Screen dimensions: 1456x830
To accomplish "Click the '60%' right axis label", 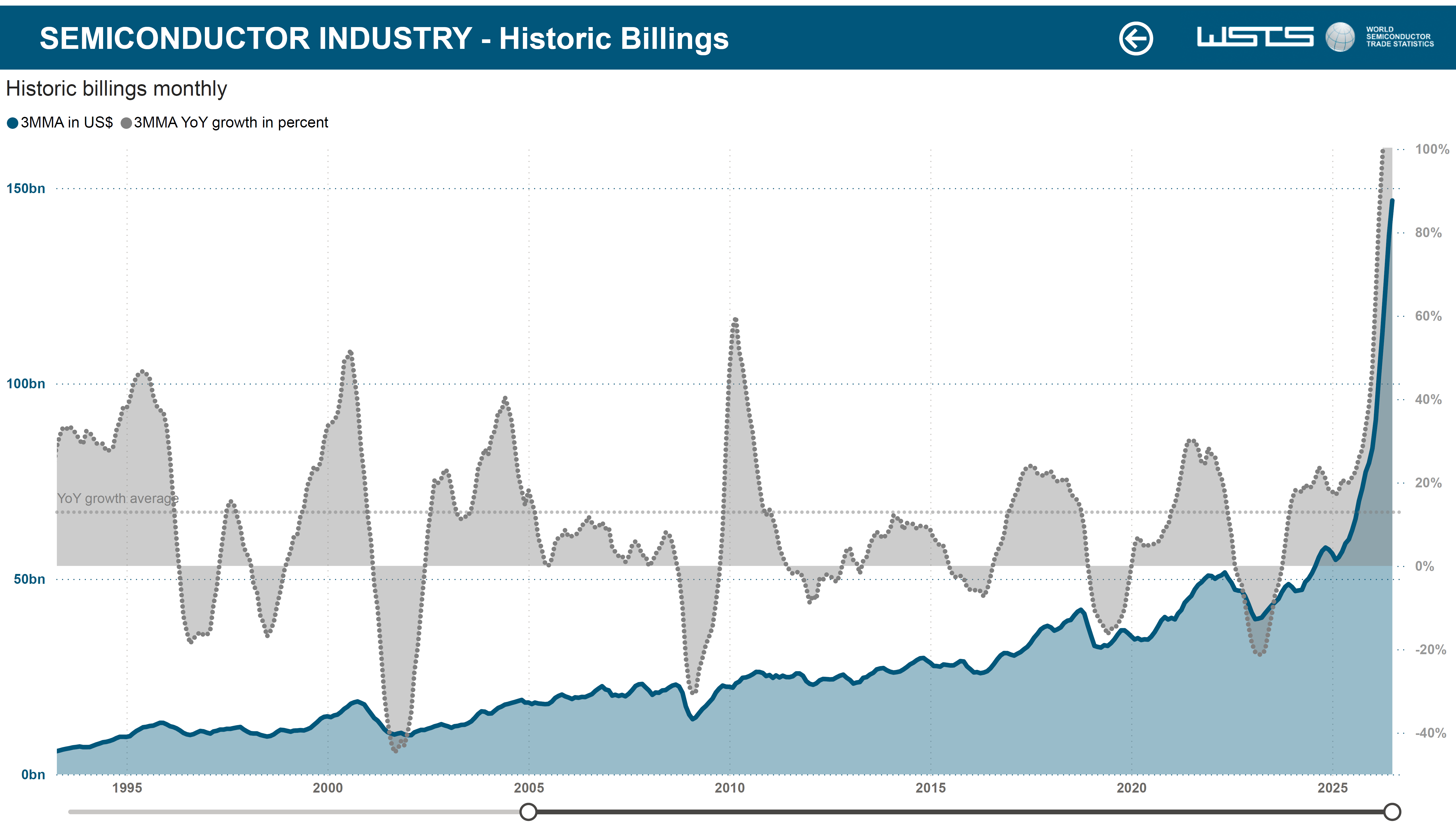I will click(x=1428, y=316).
